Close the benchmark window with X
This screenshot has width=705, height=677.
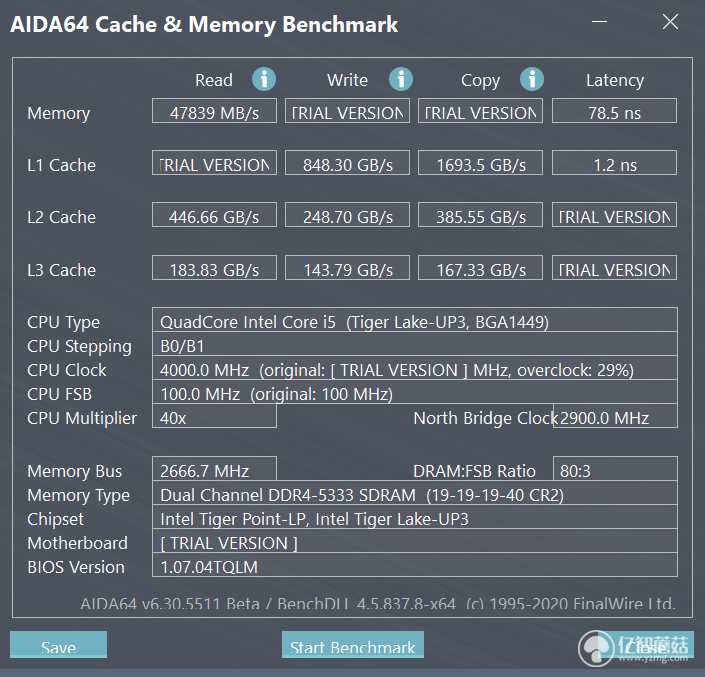pos(670,21)
